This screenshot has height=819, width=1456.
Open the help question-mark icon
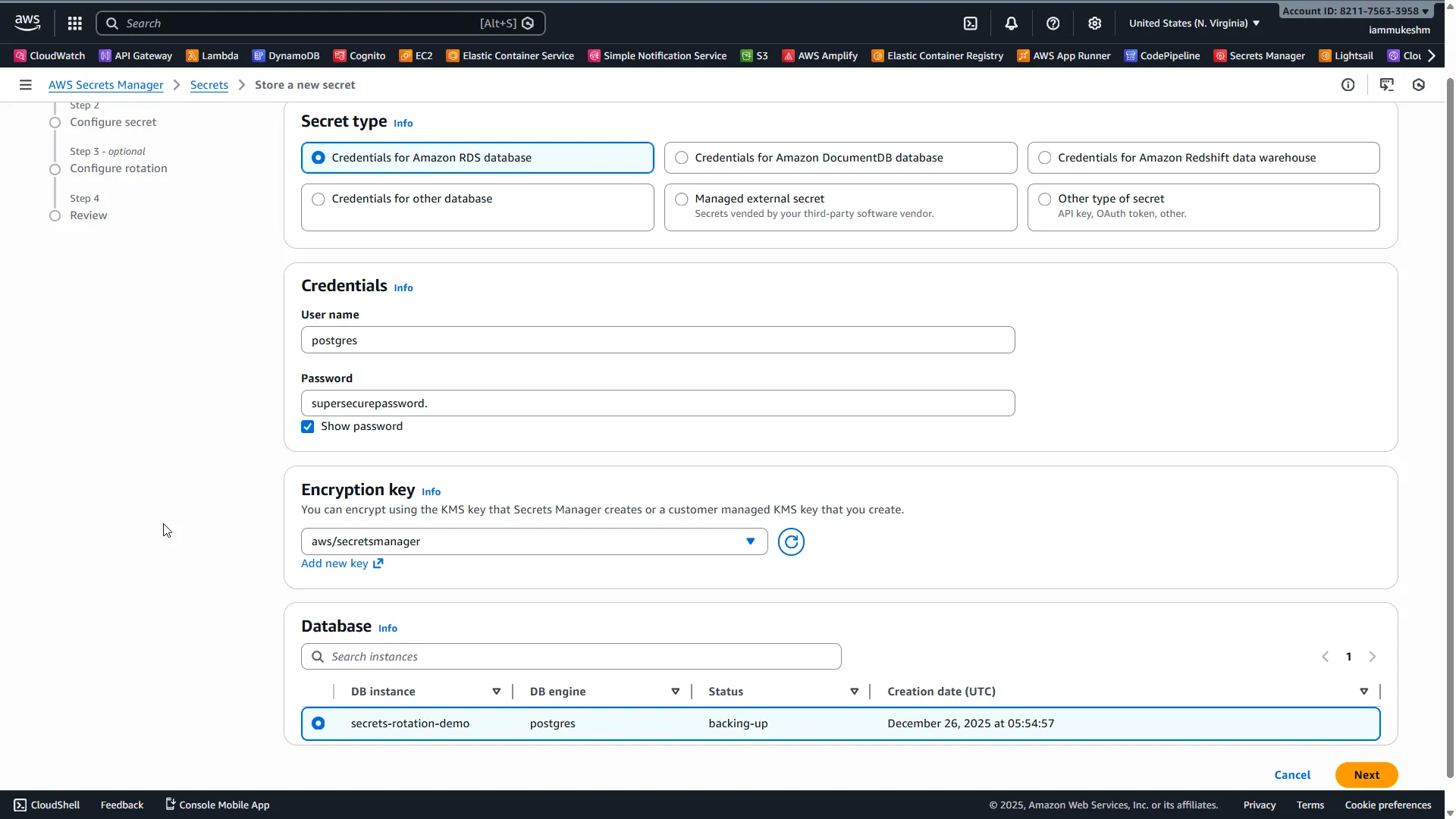coord(1053,23)
